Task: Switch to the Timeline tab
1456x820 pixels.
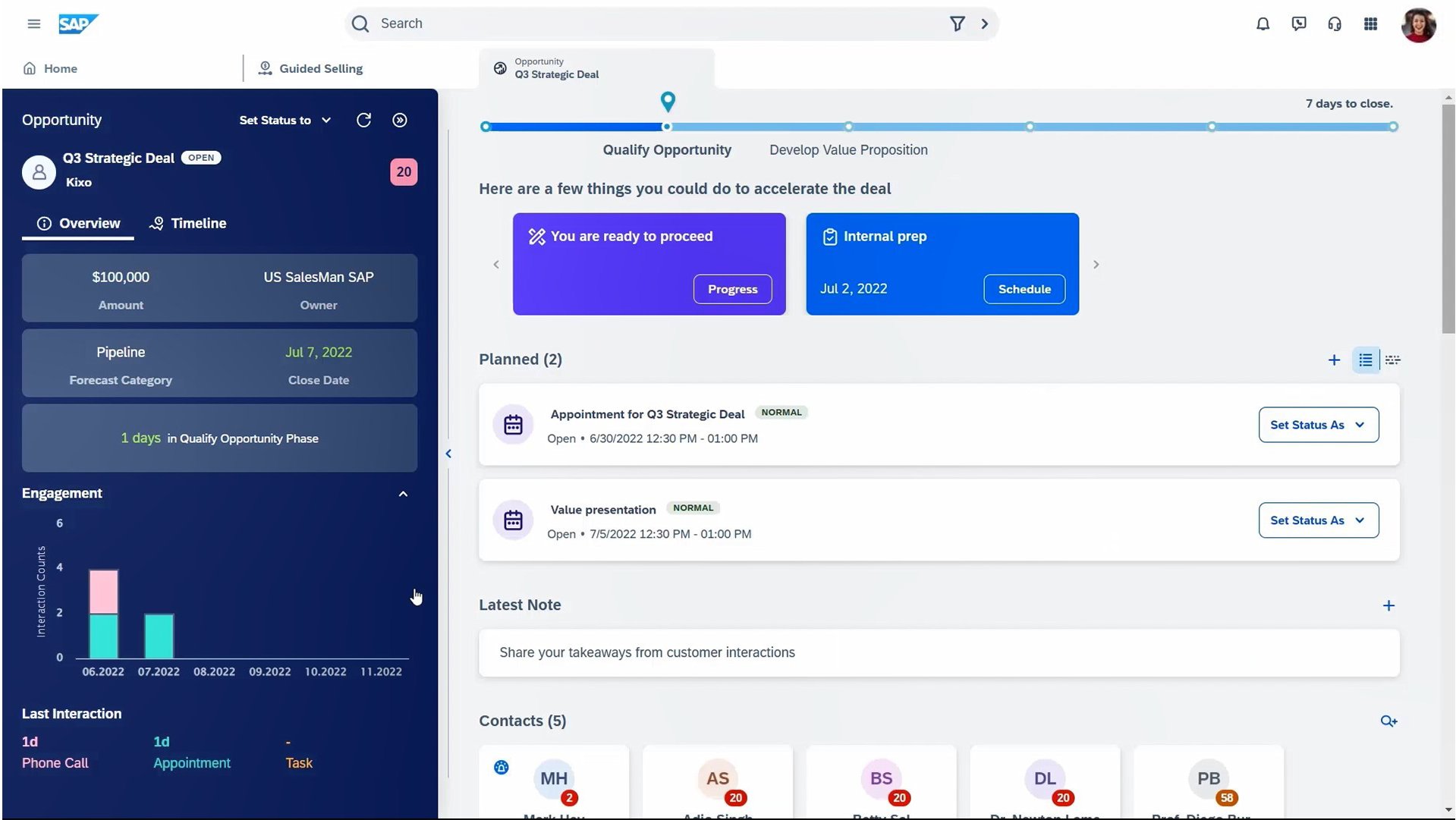Action: [188, 223]
